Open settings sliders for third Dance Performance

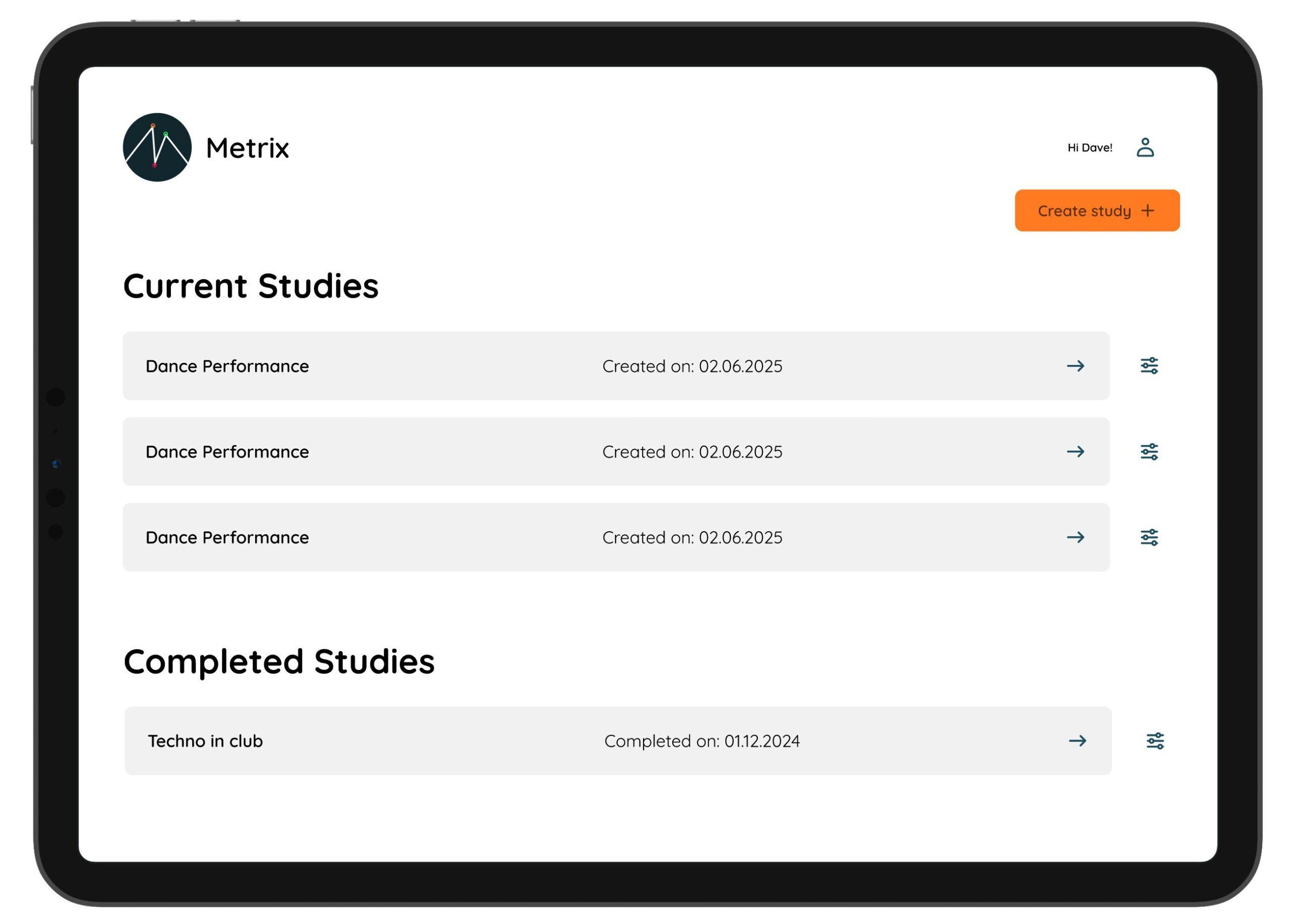(x=1149, y=538)
